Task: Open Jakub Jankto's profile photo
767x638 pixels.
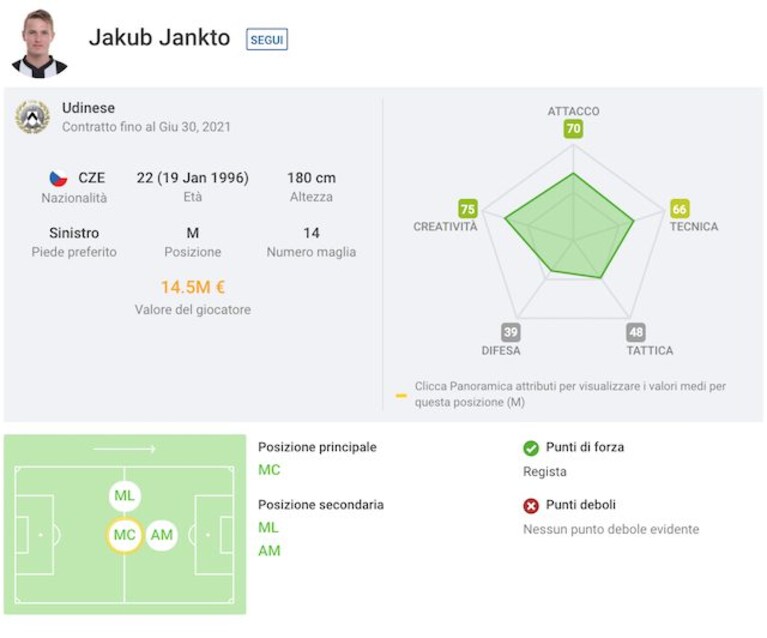Action: pos(39,43)
